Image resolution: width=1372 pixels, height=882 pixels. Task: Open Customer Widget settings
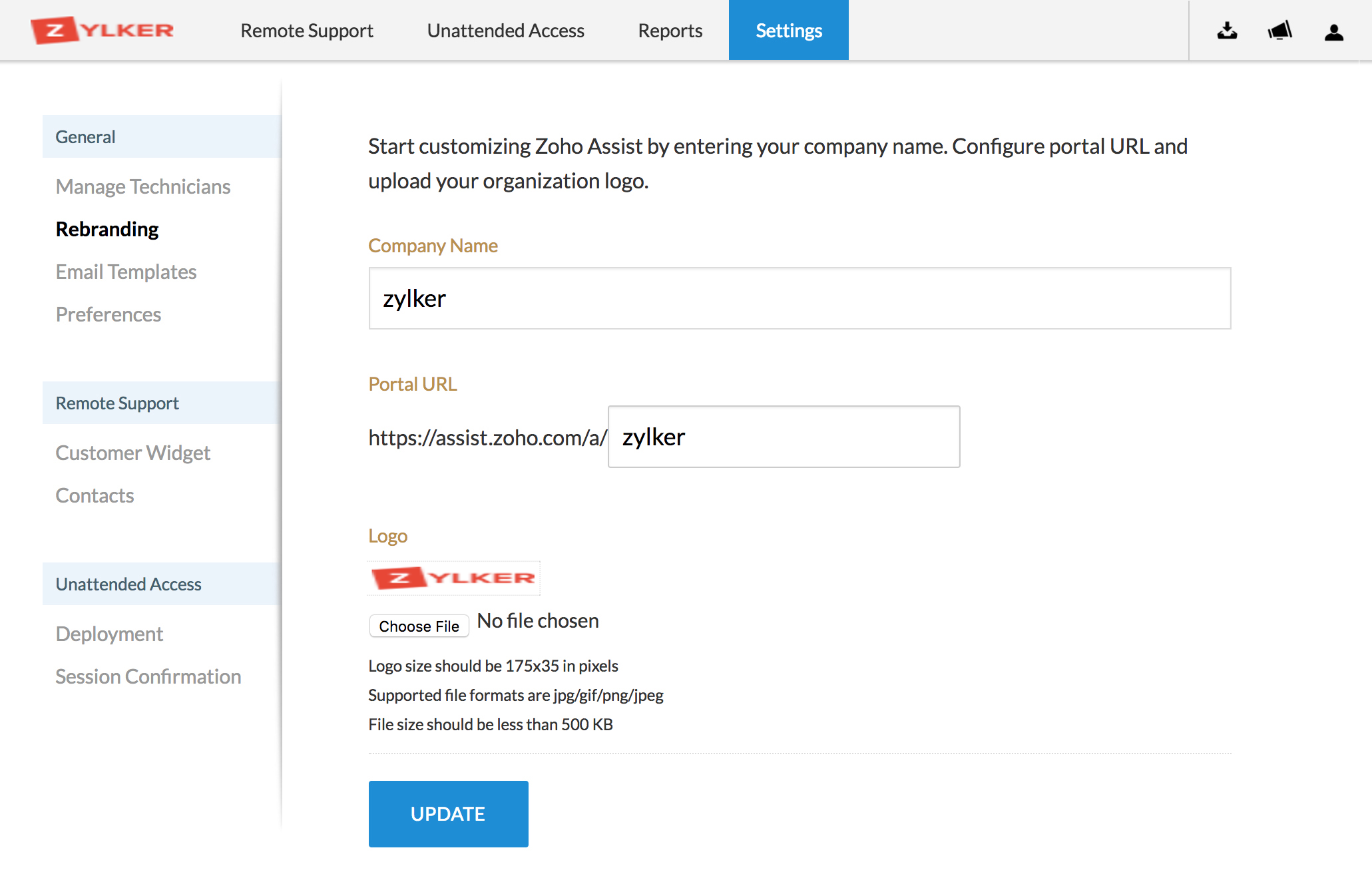click(x=132, y=453)
